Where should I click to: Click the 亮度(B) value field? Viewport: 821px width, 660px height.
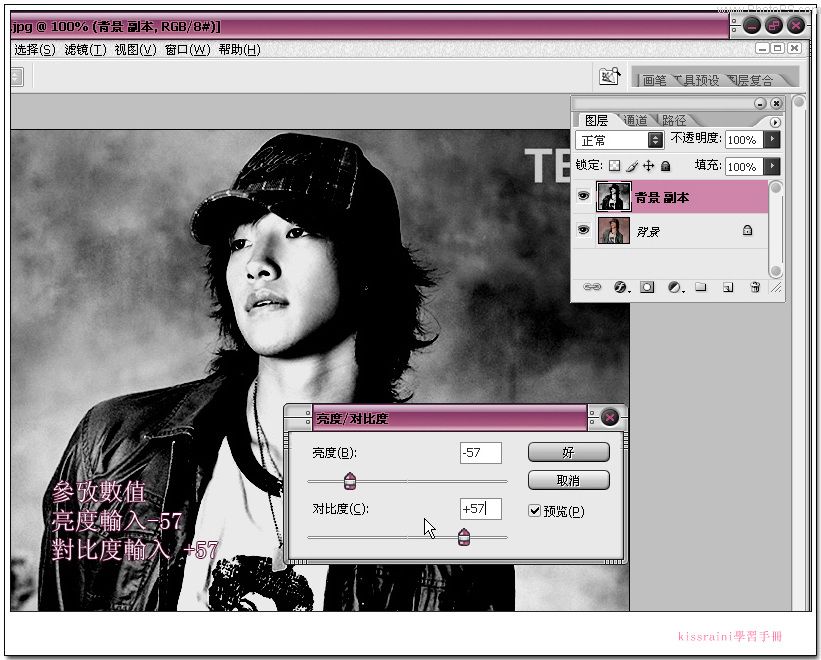pos(481,453)
